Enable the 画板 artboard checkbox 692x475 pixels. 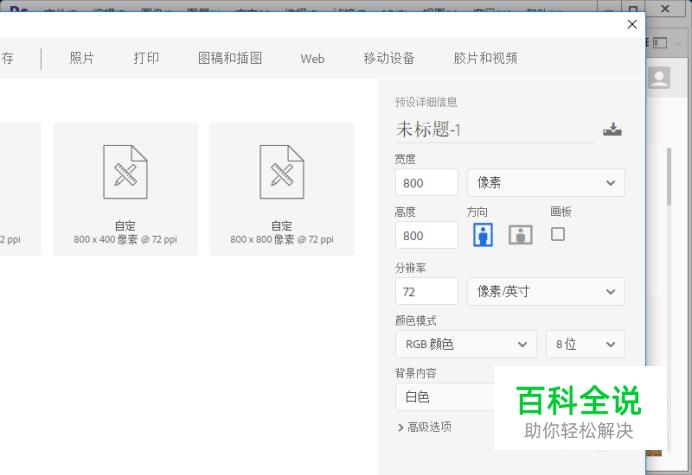click(x=558, y=234)
